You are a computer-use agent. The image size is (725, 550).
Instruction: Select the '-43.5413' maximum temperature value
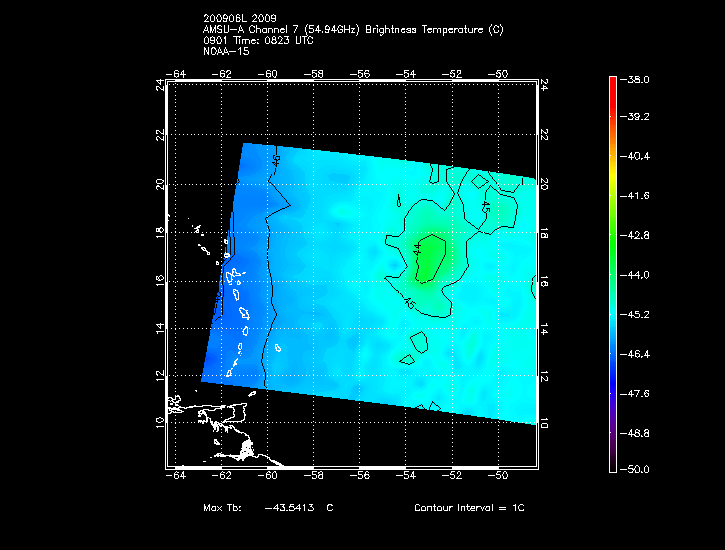point(289,508)
